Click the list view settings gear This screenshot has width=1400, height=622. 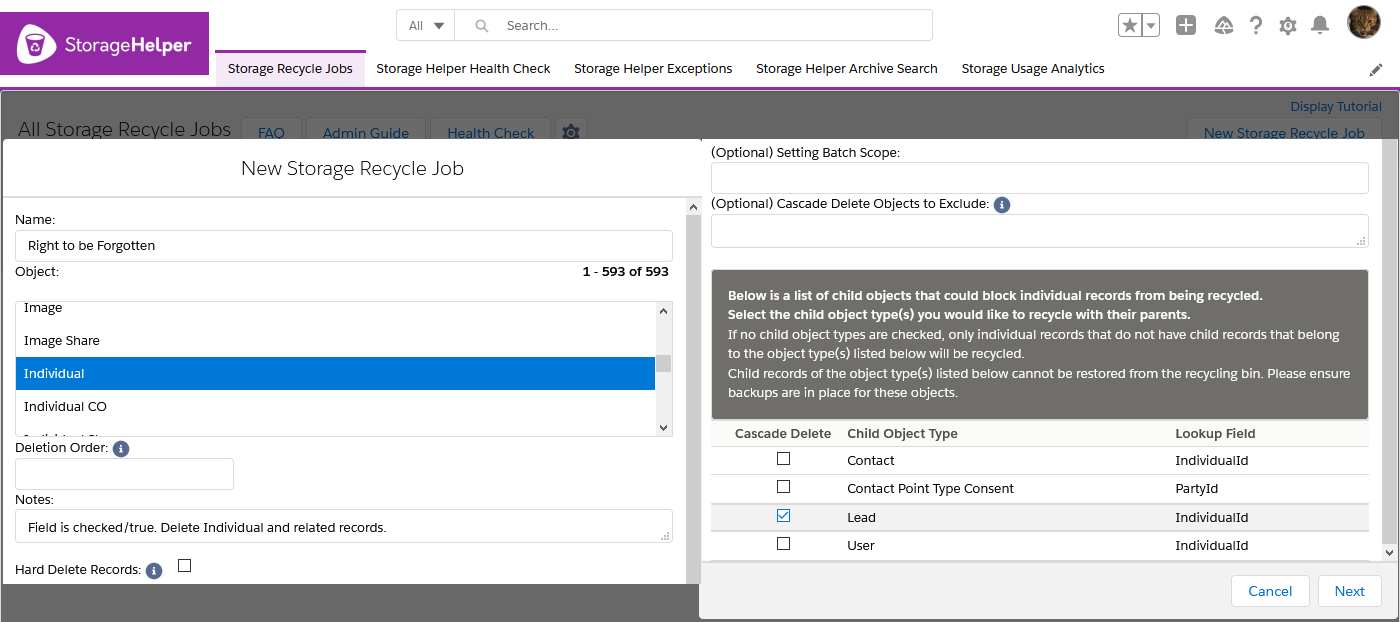tap(571, 132)
